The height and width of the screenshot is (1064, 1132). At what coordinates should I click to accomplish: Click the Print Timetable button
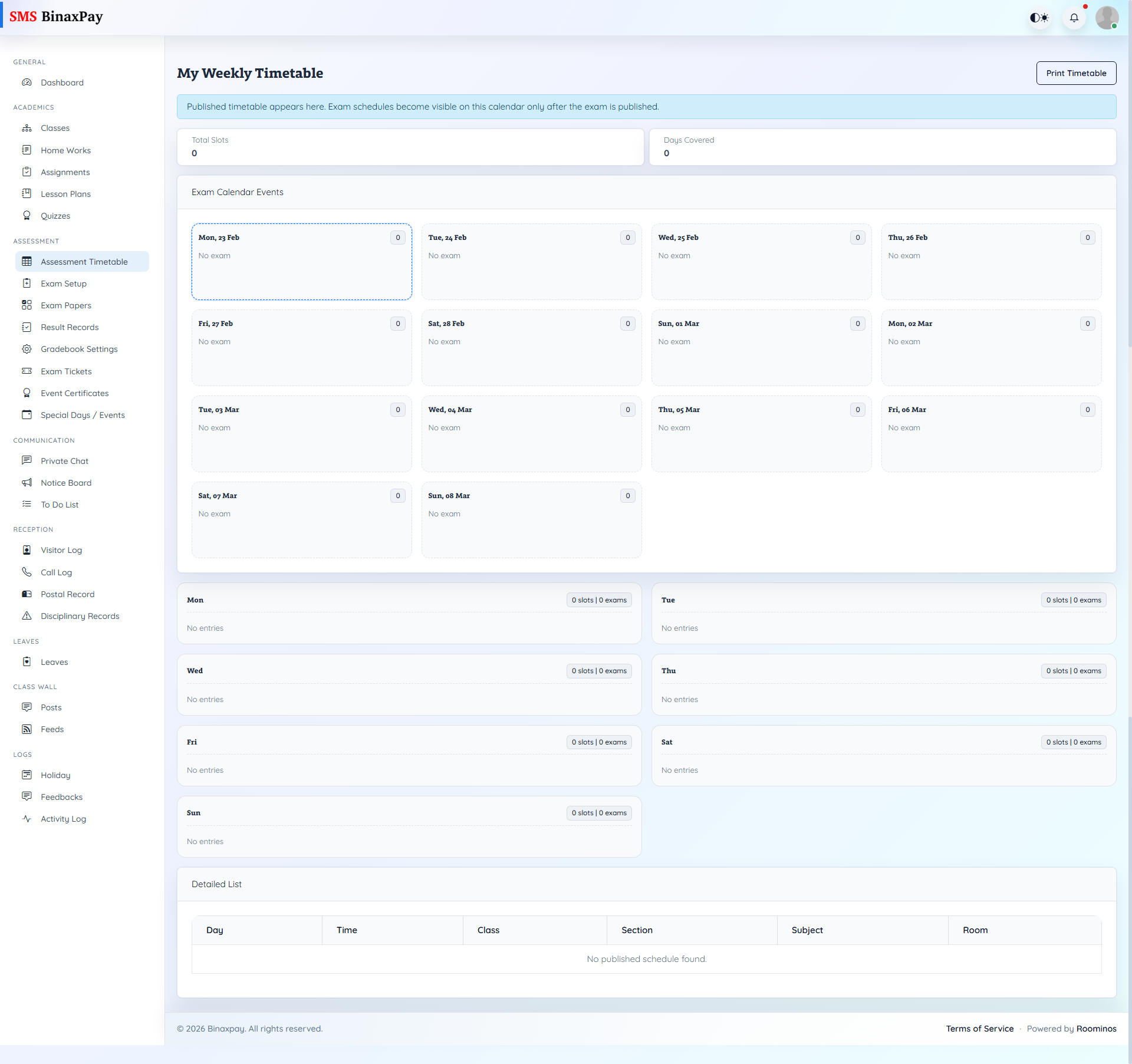pos(1076,73)
